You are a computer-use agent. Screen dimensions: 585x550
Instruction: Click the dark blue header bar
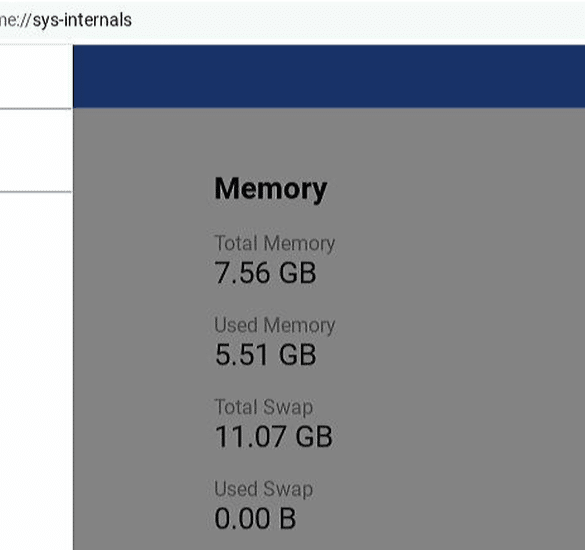(x=329, y=76)
